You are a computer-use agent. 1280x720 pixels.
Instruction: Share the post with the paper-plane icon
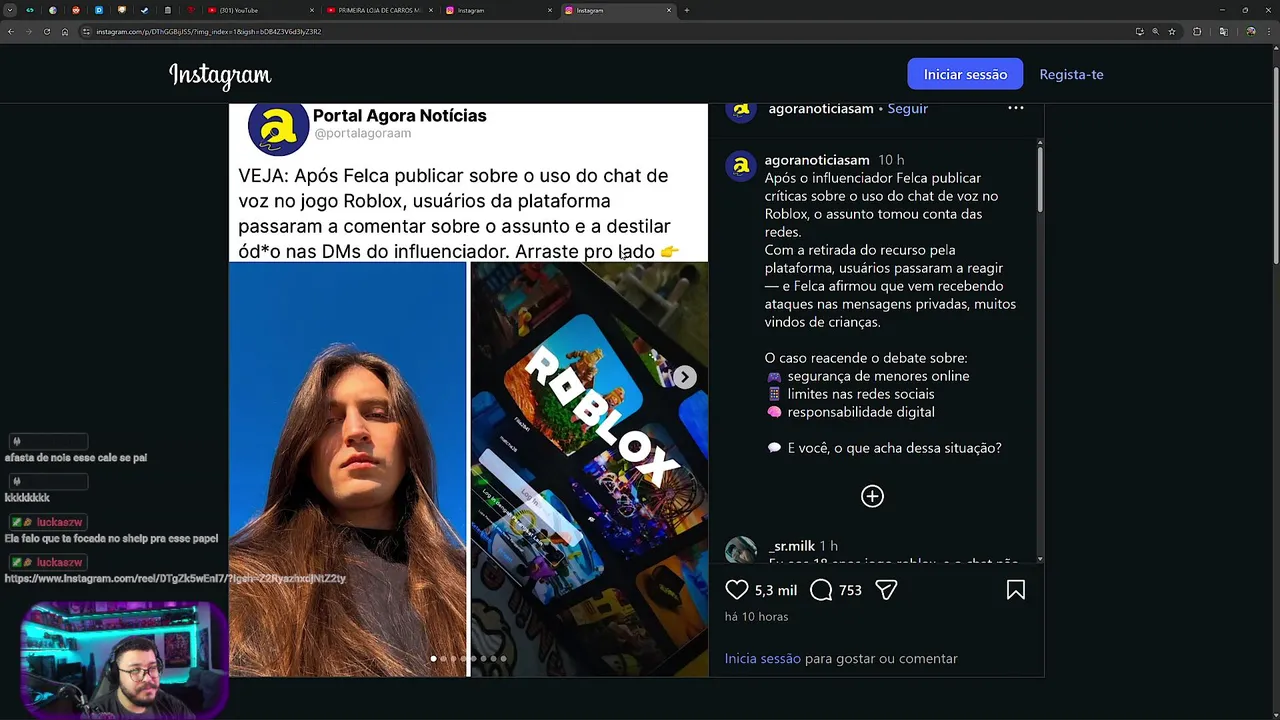point(886,590)
